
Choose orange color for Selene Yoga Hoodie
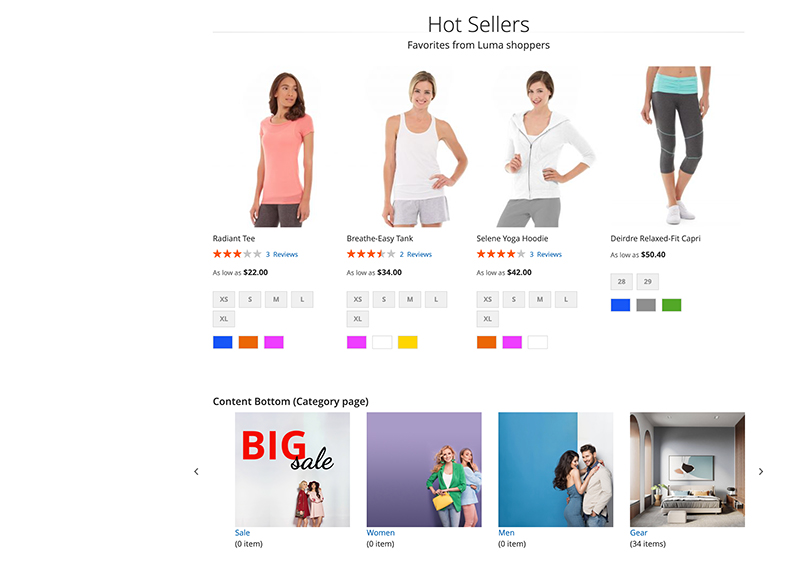tap(486, 342)
